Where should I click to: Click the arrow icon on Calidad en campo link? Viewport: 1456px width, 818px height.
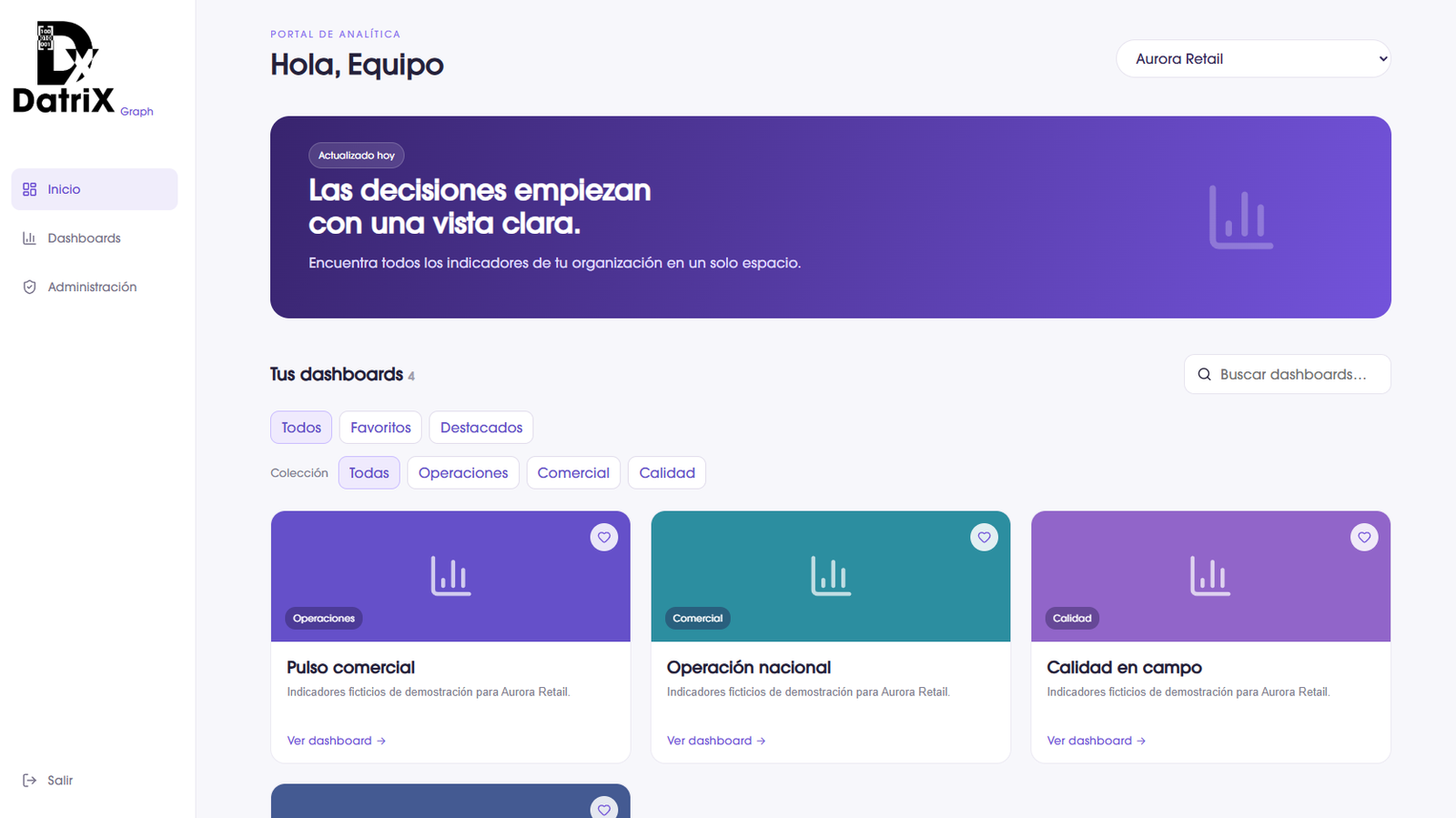pyautogui.click(x=1141, y=741)
